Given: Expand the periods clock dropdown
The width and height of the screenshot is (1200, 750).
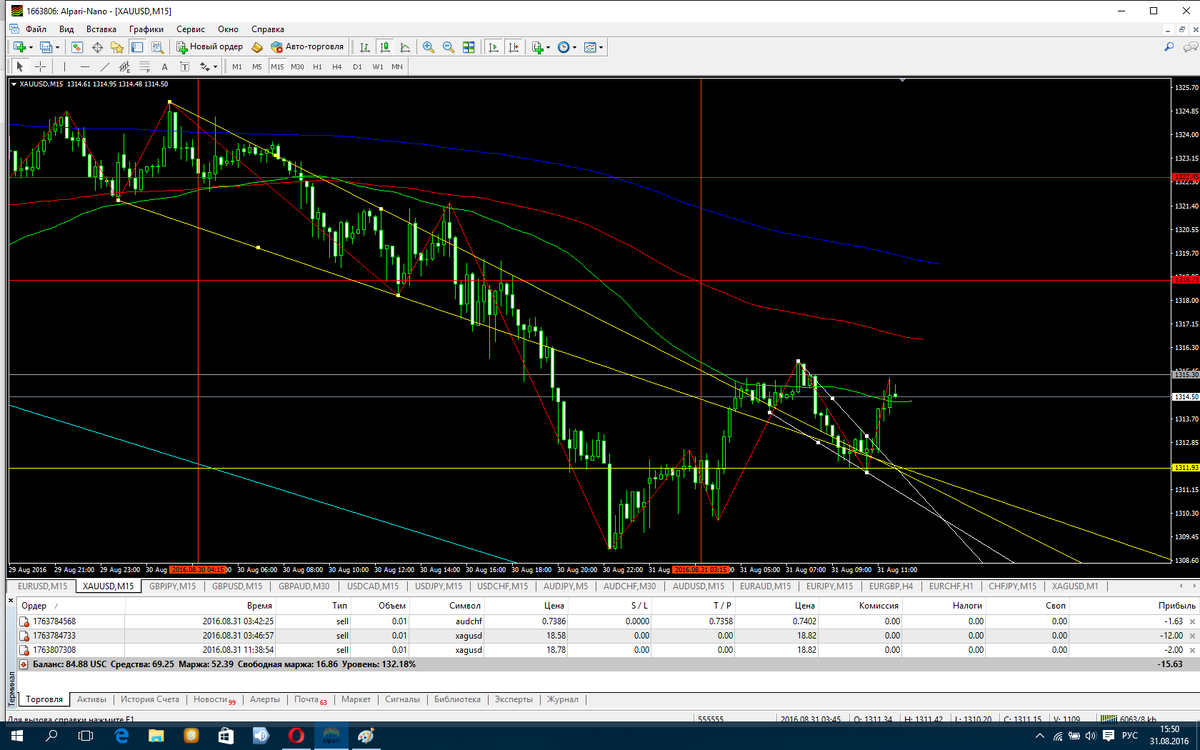Looking at the screenshot, I should [574, 47].
